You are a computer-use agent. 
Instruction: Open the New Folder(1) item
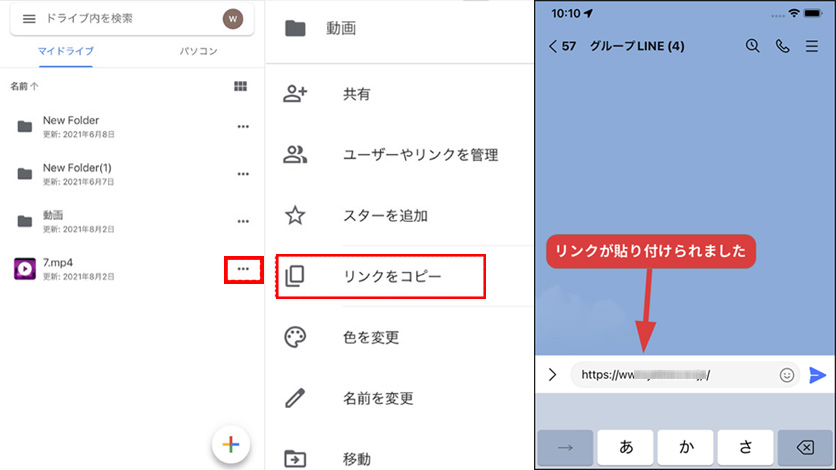pyautogui.click(x=132, y=174)
